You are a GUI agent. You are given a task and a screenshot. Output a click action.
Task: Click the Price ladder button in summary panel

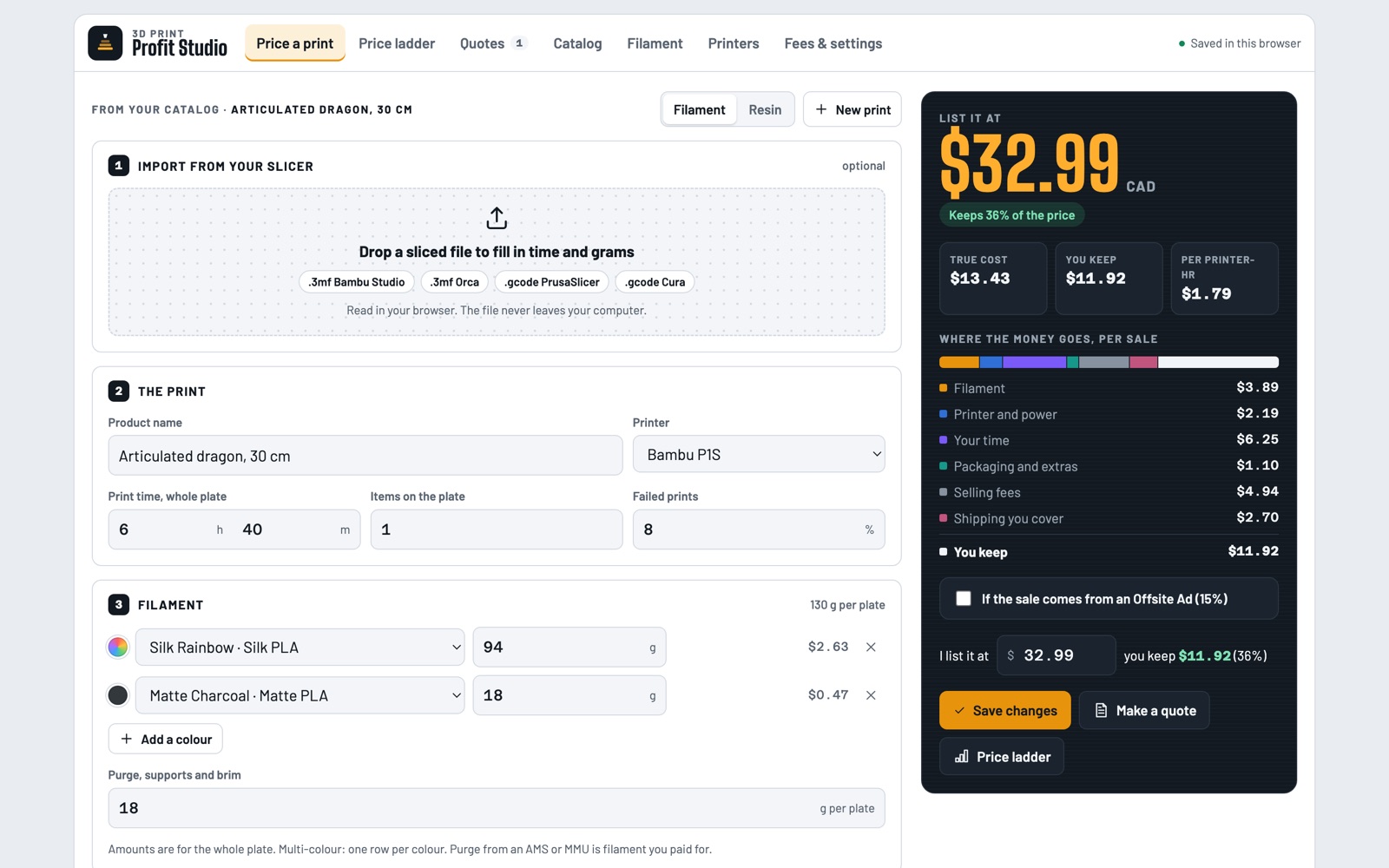pyautogui.click(x=1002, y=757)
